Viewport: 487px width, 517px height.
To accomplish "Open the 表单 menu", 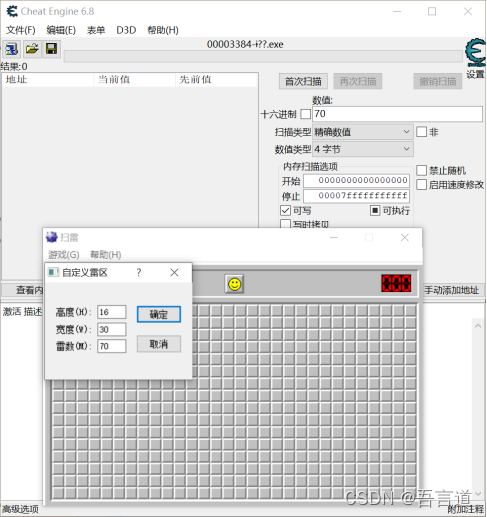I will (x=96, y=30).
